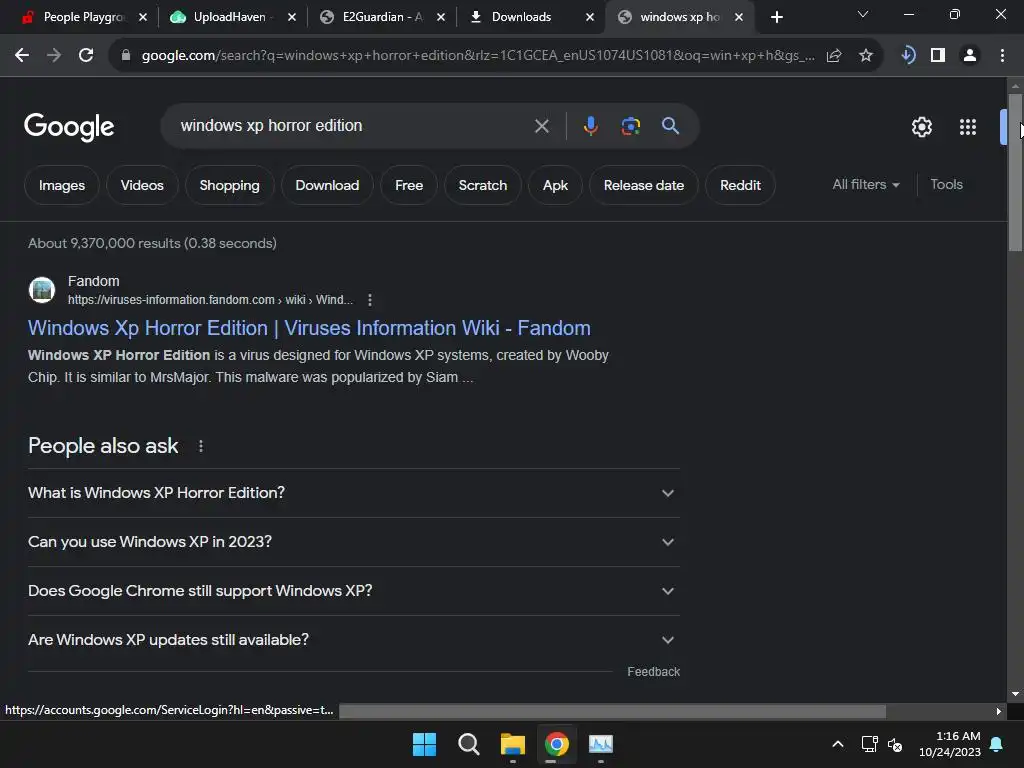Filter results by Videos
Image resolution: width=1024 pixels, height=768 pixels.
(142, 185)
